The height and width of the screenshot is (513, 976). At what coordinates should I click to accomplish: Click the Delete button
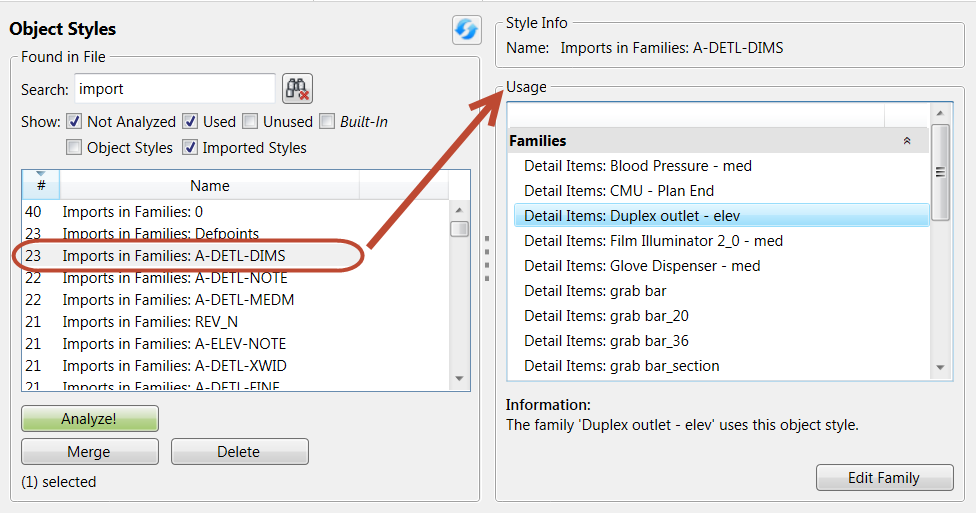[240, 451]
